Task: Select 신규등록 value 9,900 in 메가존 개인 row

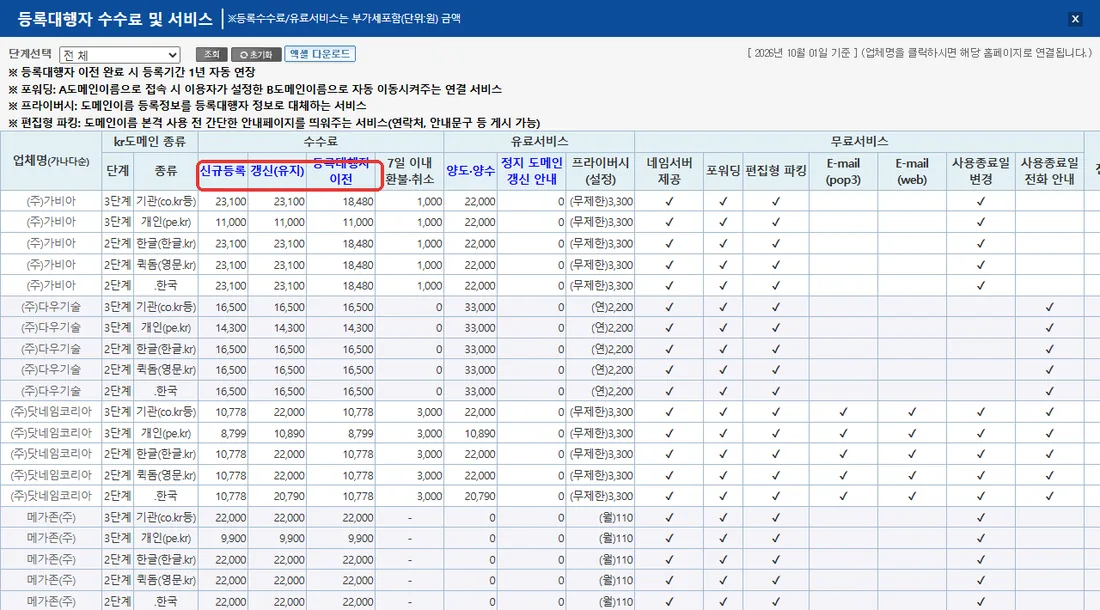Action: click(x=234, y=538)
